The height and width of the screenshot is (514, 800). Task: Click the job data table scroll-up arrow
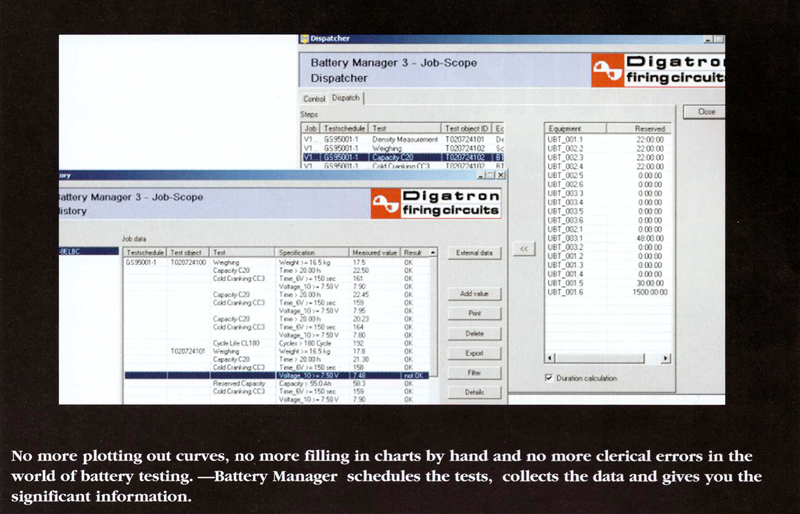(433, 252)
